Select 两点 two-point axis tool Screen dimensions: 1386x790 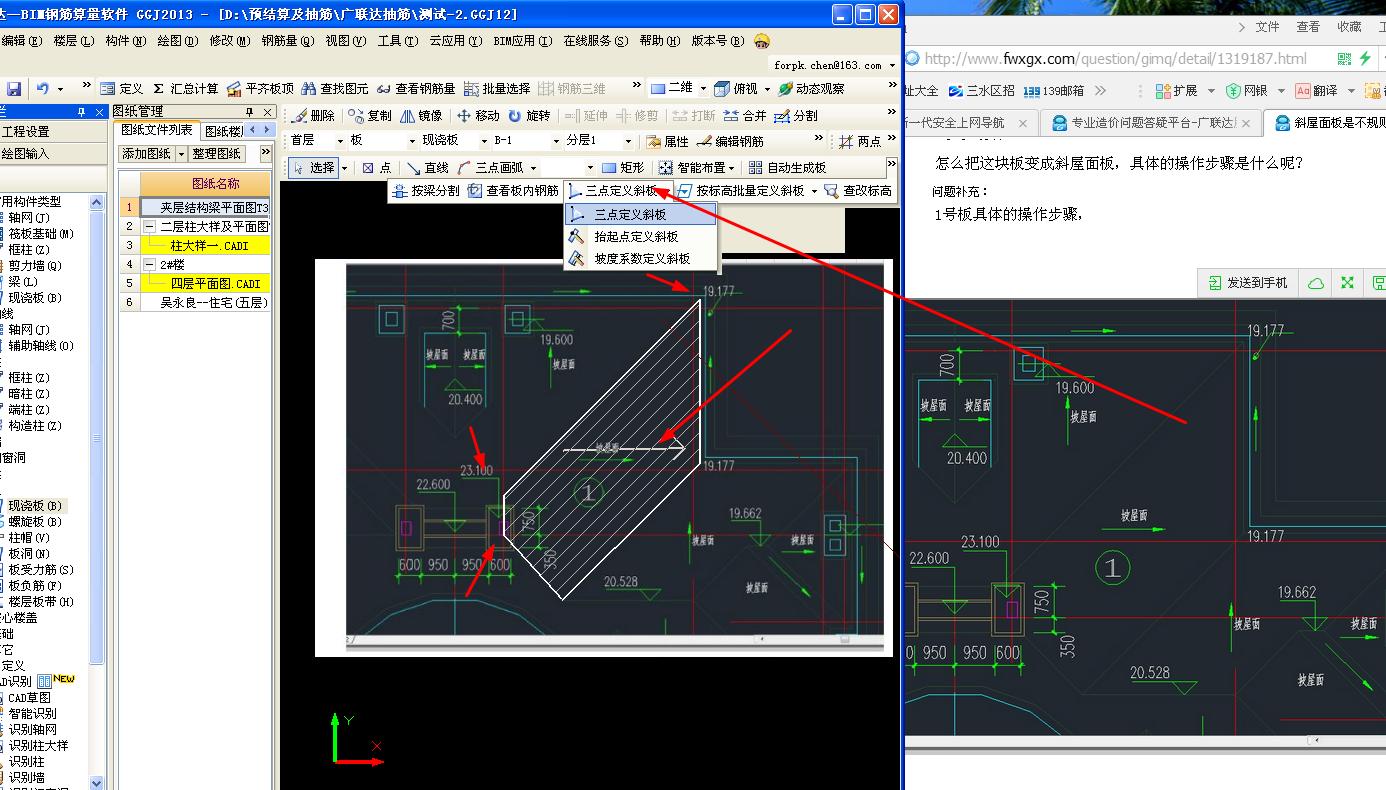[x=860, y=142]
